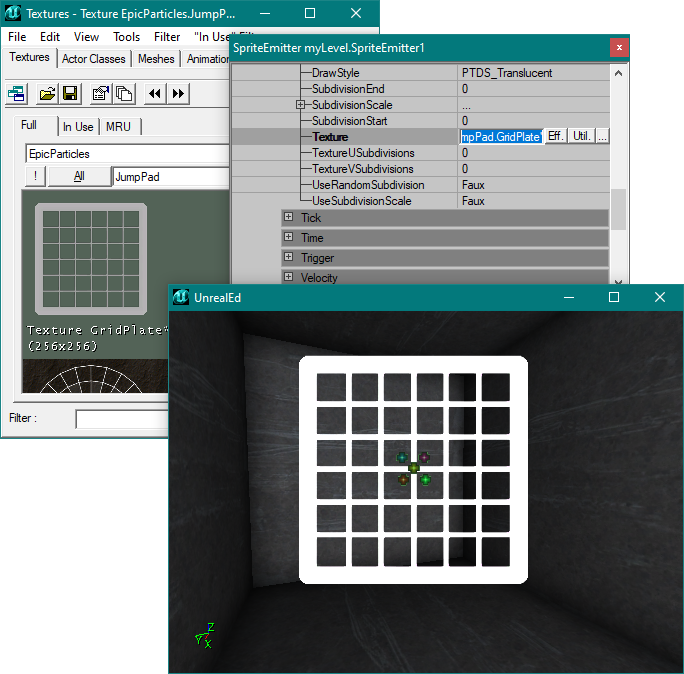
Task: Open the Filter menu in Textures window
Action: 167,37
